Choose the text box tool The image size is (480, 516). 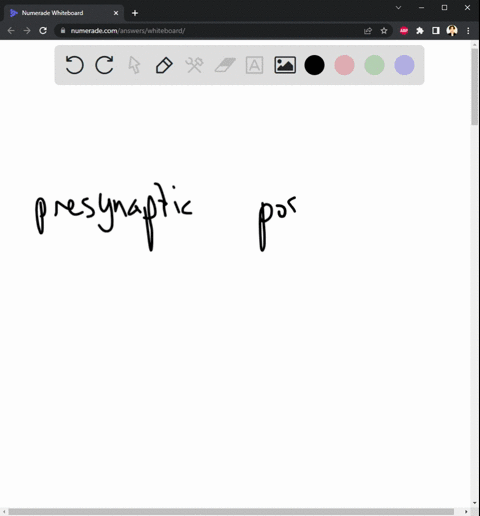[254, 65]
